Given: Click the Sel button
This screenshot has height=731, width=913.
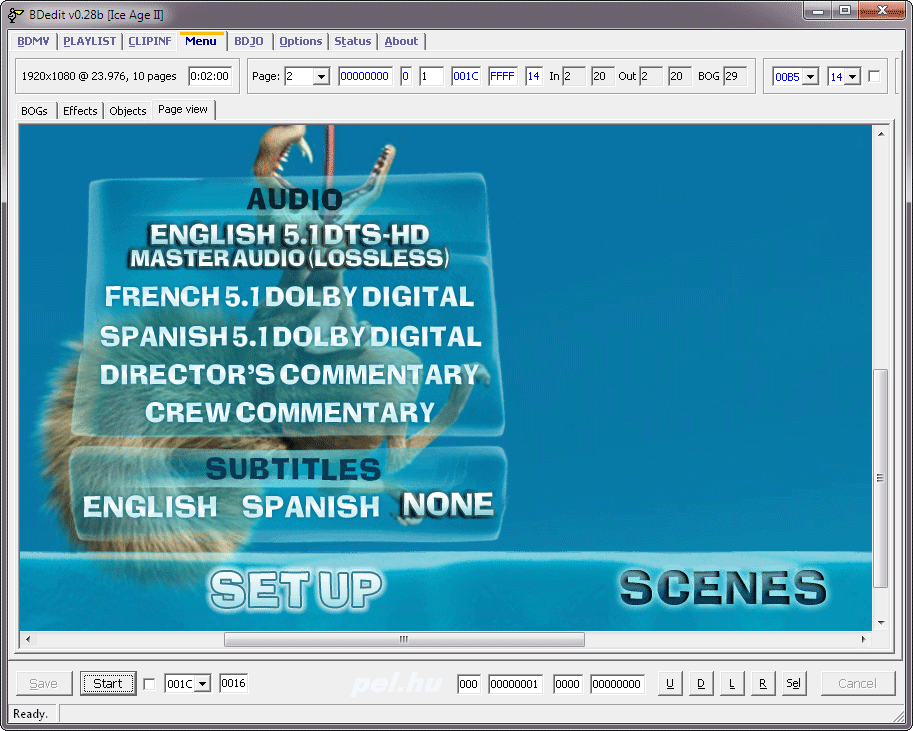Looking at the screenshot, I should click(793, 683).
